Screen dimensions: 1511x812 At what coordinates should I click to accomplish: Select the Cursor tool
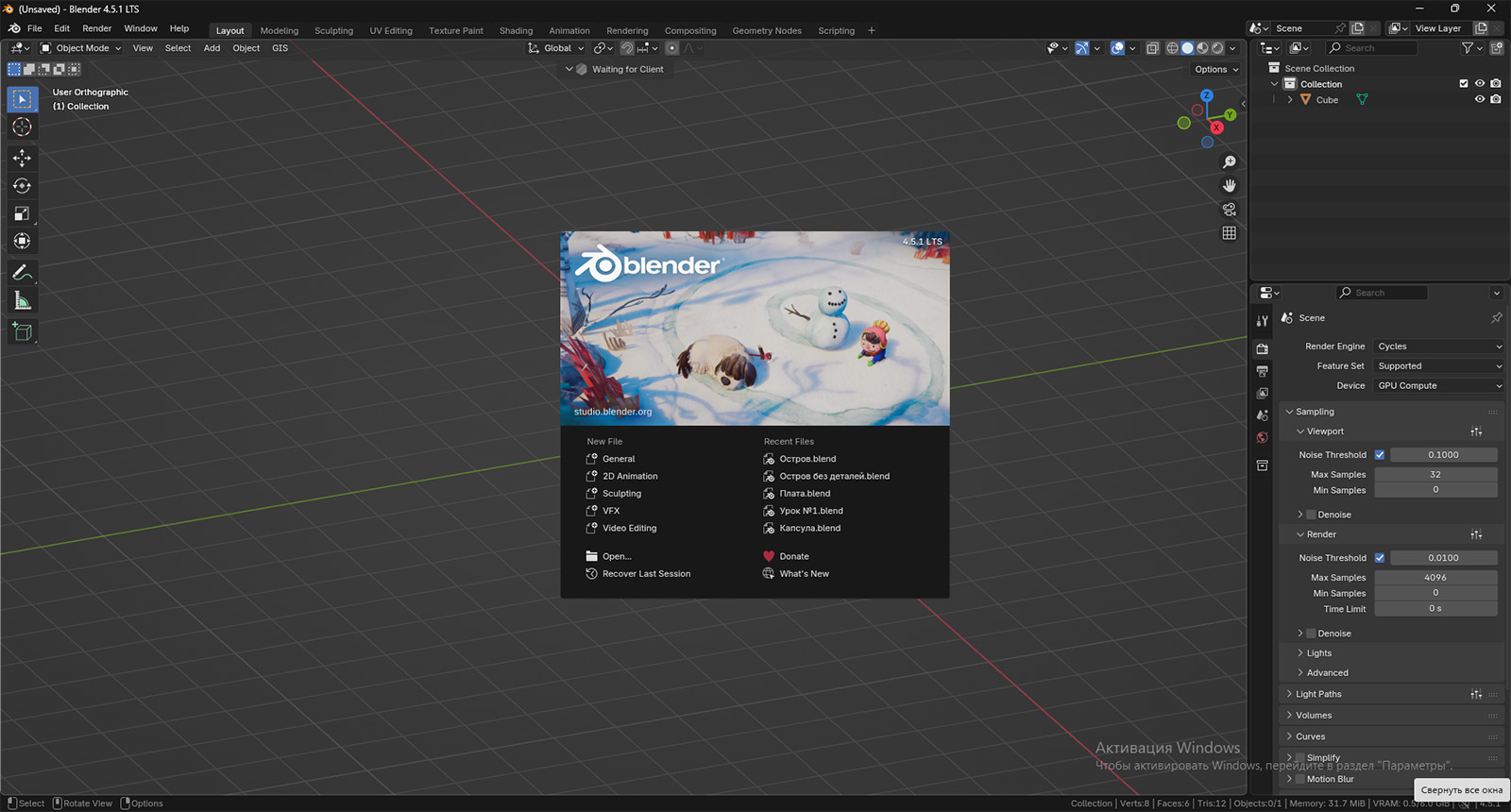pyautogui.click(x=23, y=127)
